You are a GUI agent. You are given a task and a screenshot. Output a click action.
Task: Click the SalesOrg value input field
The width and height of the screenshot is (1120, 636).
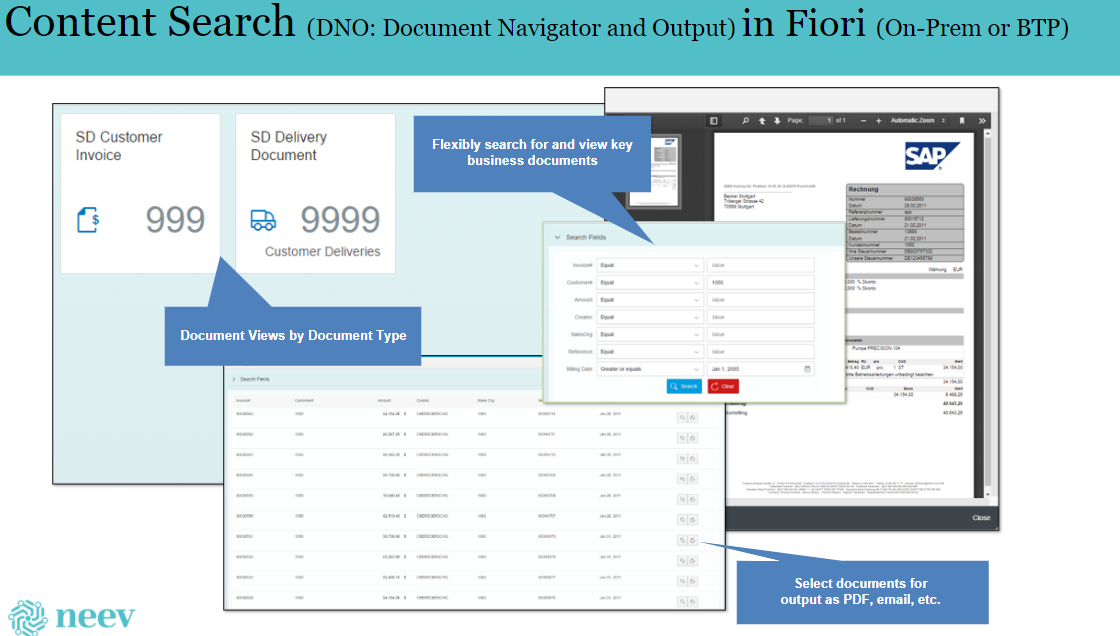761,334
